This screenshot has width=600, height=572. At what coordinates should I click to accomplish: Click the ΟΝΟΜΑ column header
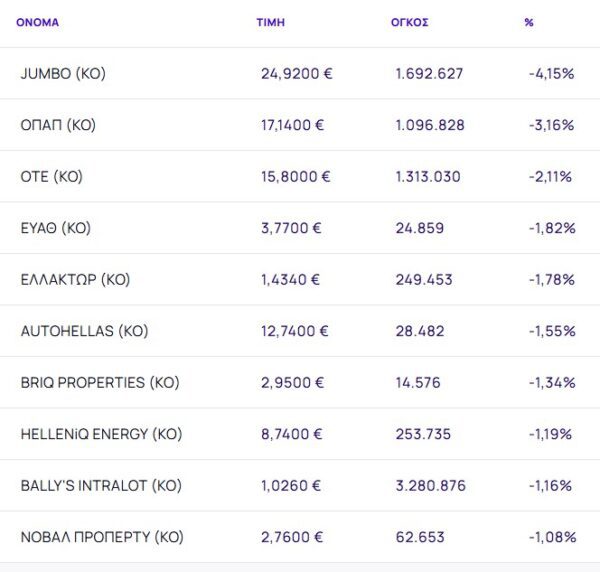pyautogui.click(x=37, y=22)
